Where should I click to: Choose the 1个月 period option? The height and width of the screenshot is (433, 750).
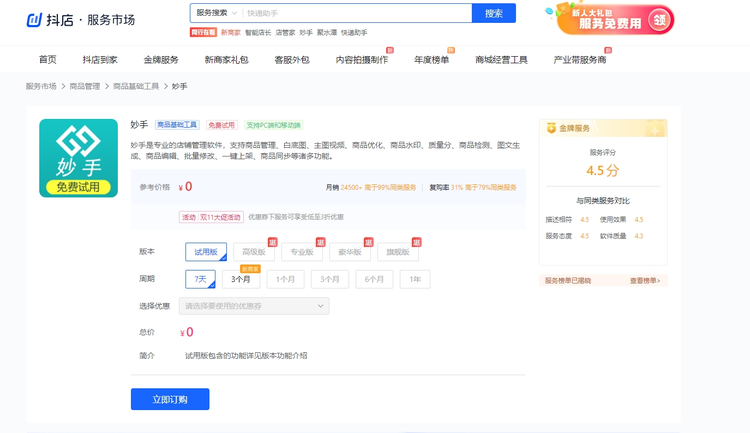point(286,279)
